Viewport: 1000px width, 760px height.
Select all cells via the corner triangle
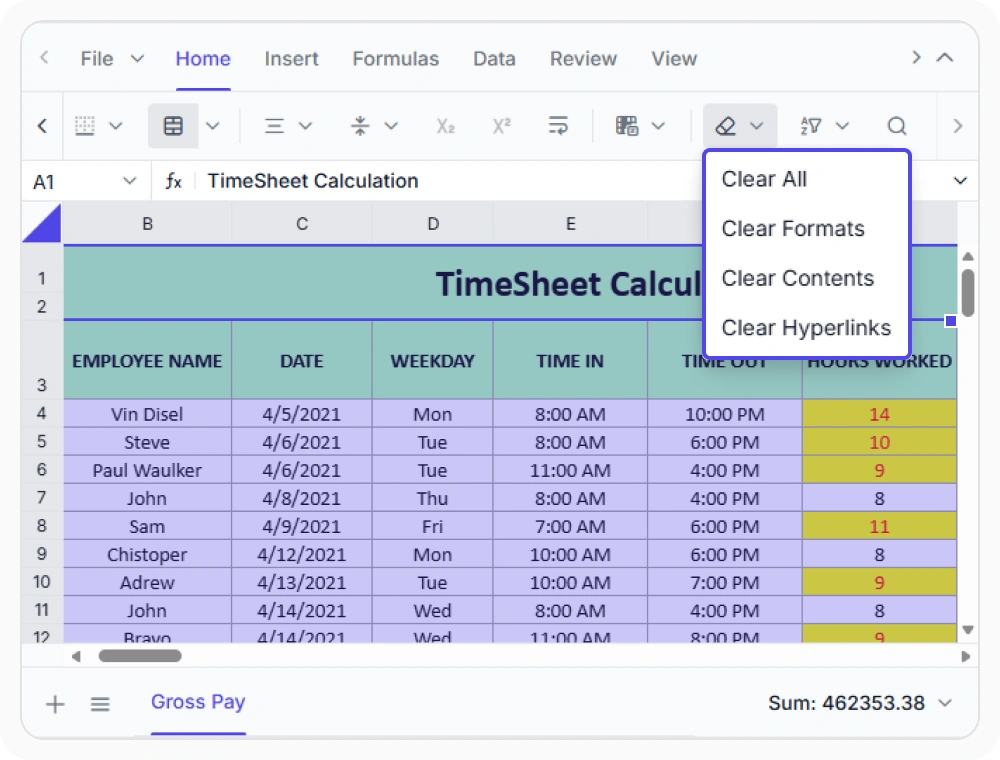pyautogui.click(x=42, y=223)
